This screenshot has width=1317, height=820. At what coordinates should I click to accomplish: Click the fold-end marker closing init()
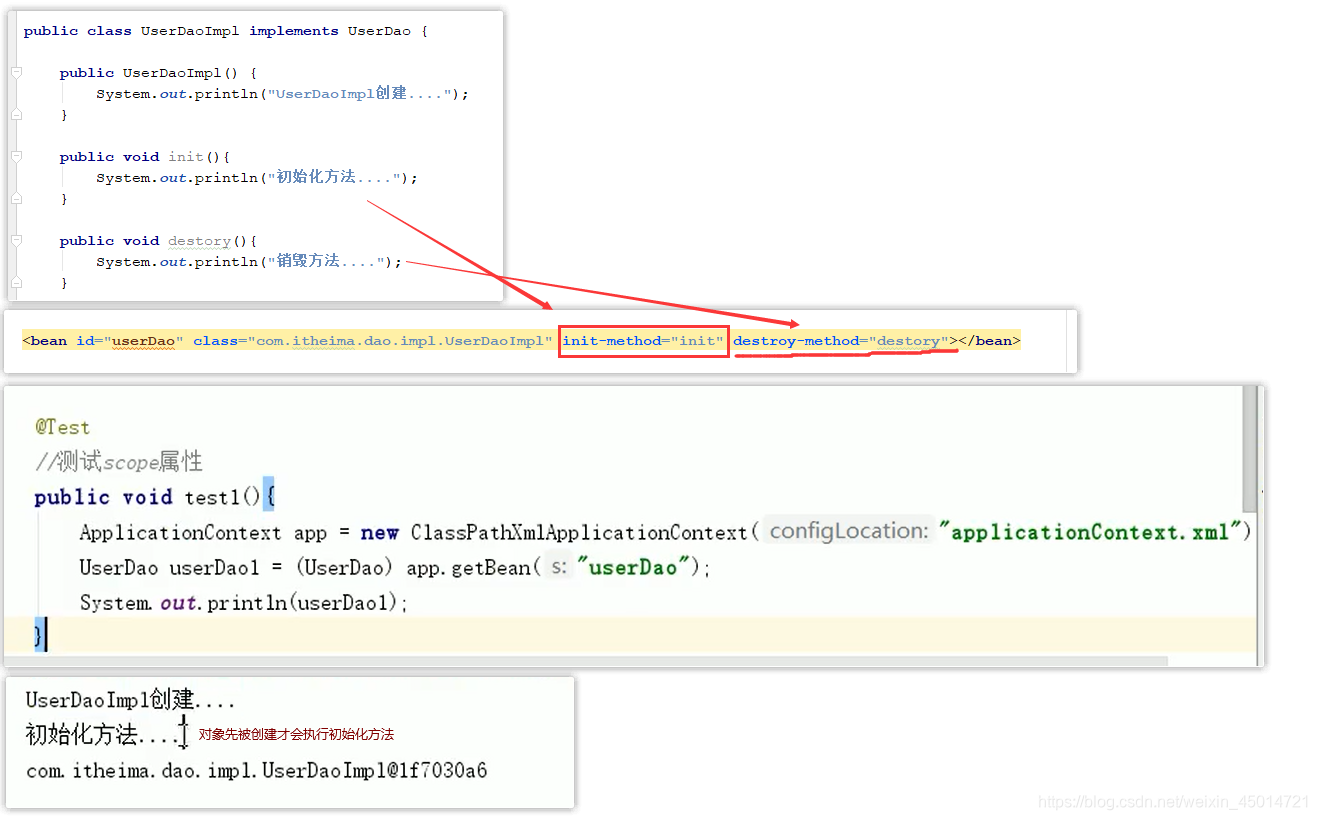(15, 199)
